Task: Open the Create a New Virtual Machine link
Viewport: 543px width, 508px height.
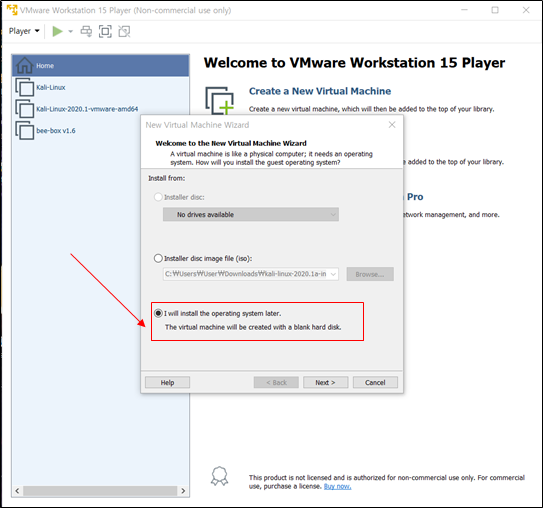Action: tap(320, 91)
